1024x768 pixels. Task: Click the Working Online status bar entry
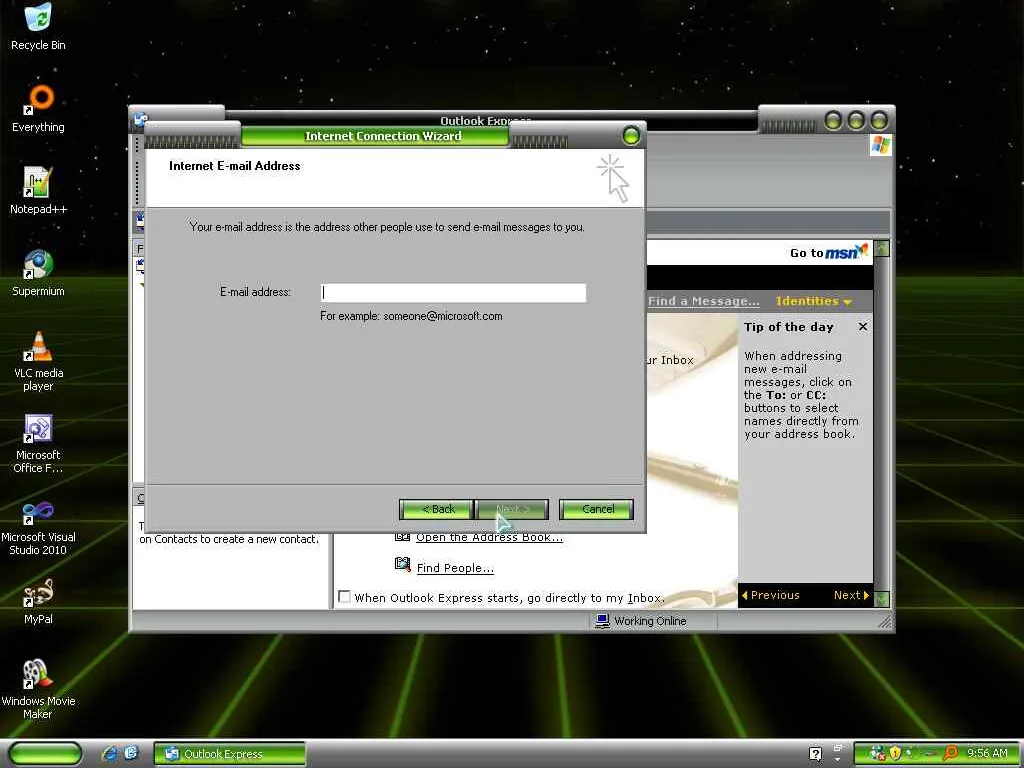pos(641,621)
